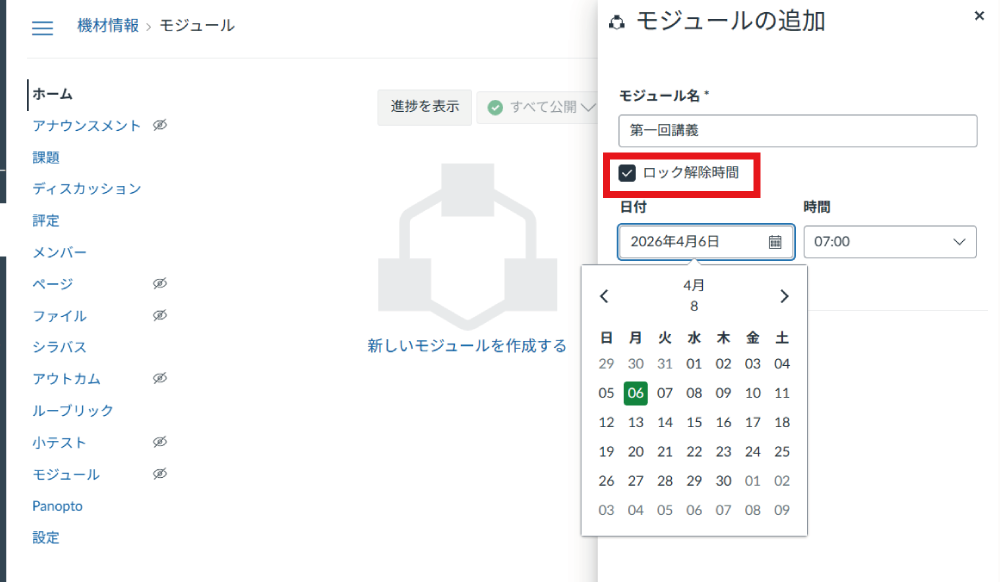This screenshot has width=1000, height=582.
Task: Click the previous month chevron in the calendar
Action: coord(603,296)
